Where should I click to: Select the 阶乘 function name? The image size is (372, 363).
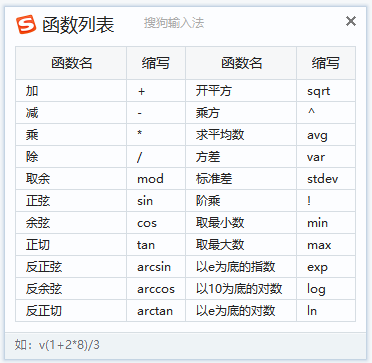click(208, 201)
